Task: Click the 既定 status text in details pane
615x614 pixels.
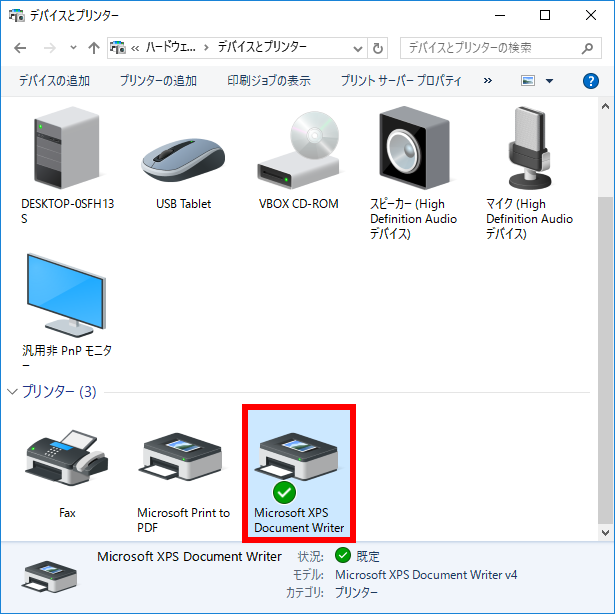Action: click(368, 556)
